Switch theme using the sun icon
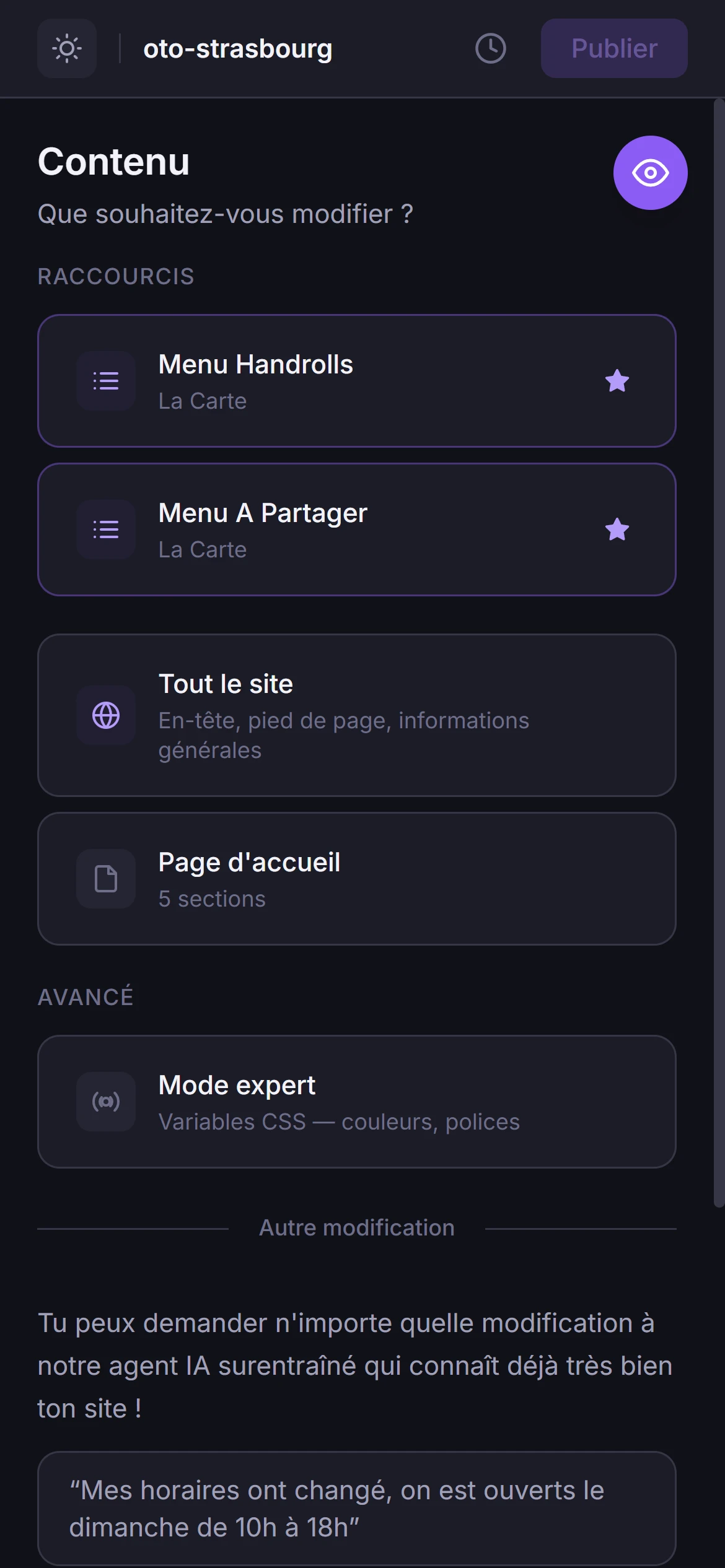The width and height of the screenshot is (725, 1568). (x=66, y=49)
